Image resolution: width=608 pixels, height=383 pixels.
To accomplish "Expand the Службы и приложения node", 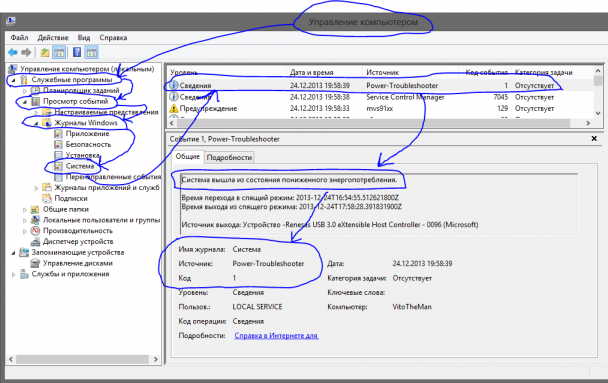I will click(14, 274).
